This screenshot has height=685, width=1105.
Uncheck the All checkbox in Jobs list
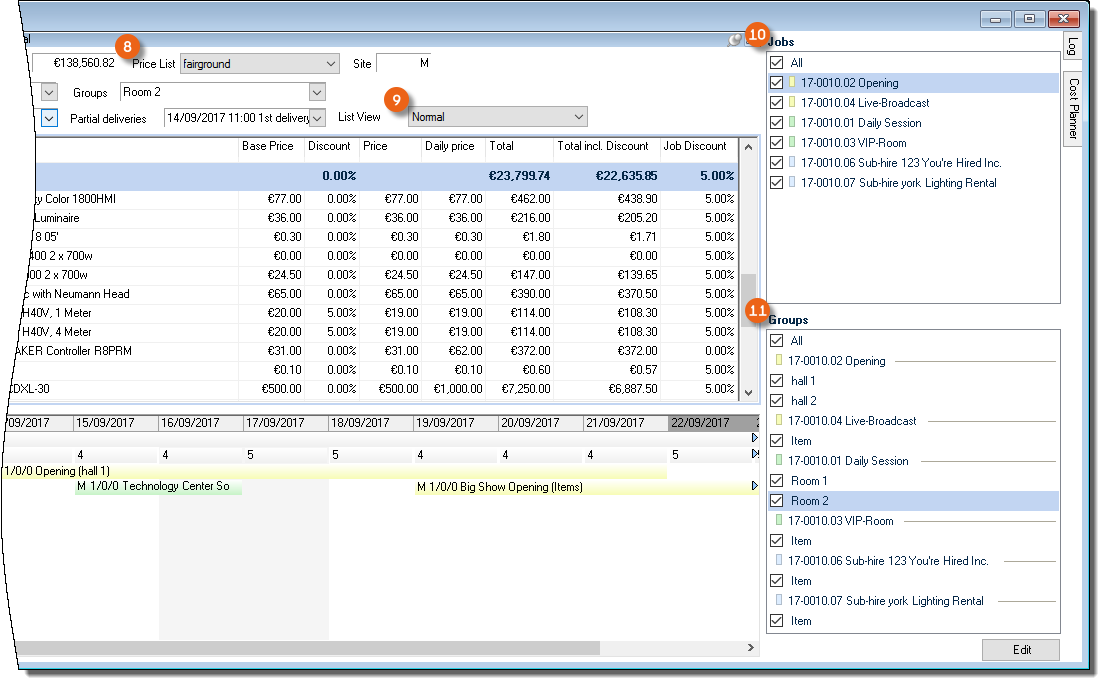point(777,63)
